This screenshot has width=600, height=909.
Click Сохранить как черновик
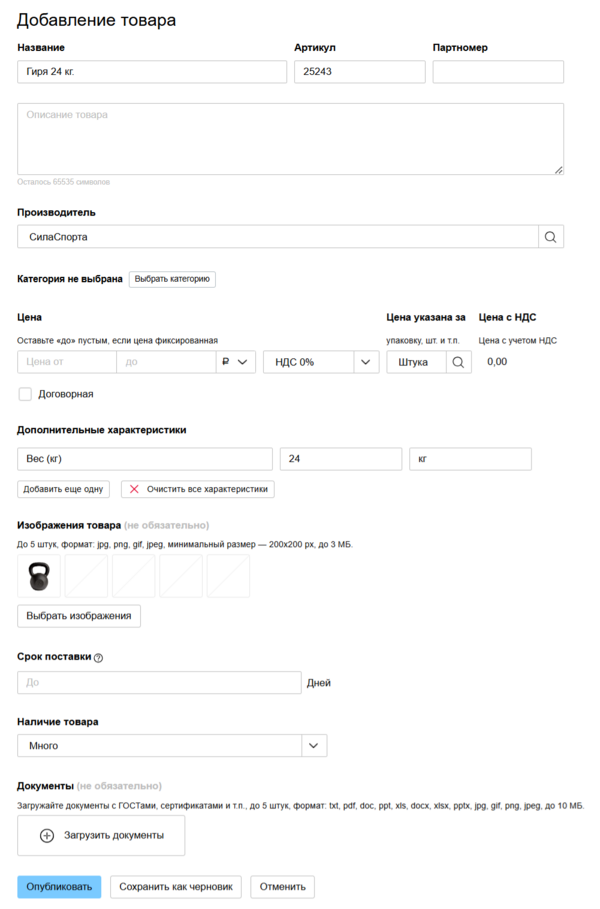point(176,887)
